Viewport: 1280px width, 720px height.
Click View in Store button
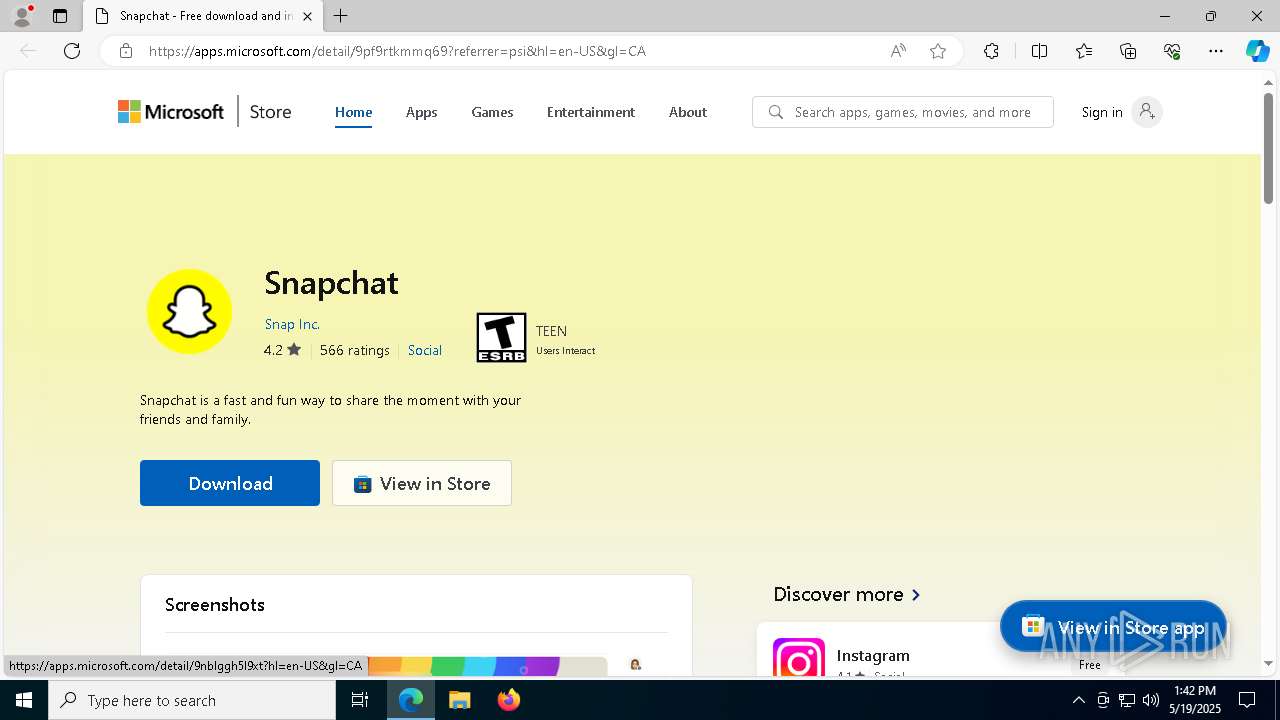(422, 483)
